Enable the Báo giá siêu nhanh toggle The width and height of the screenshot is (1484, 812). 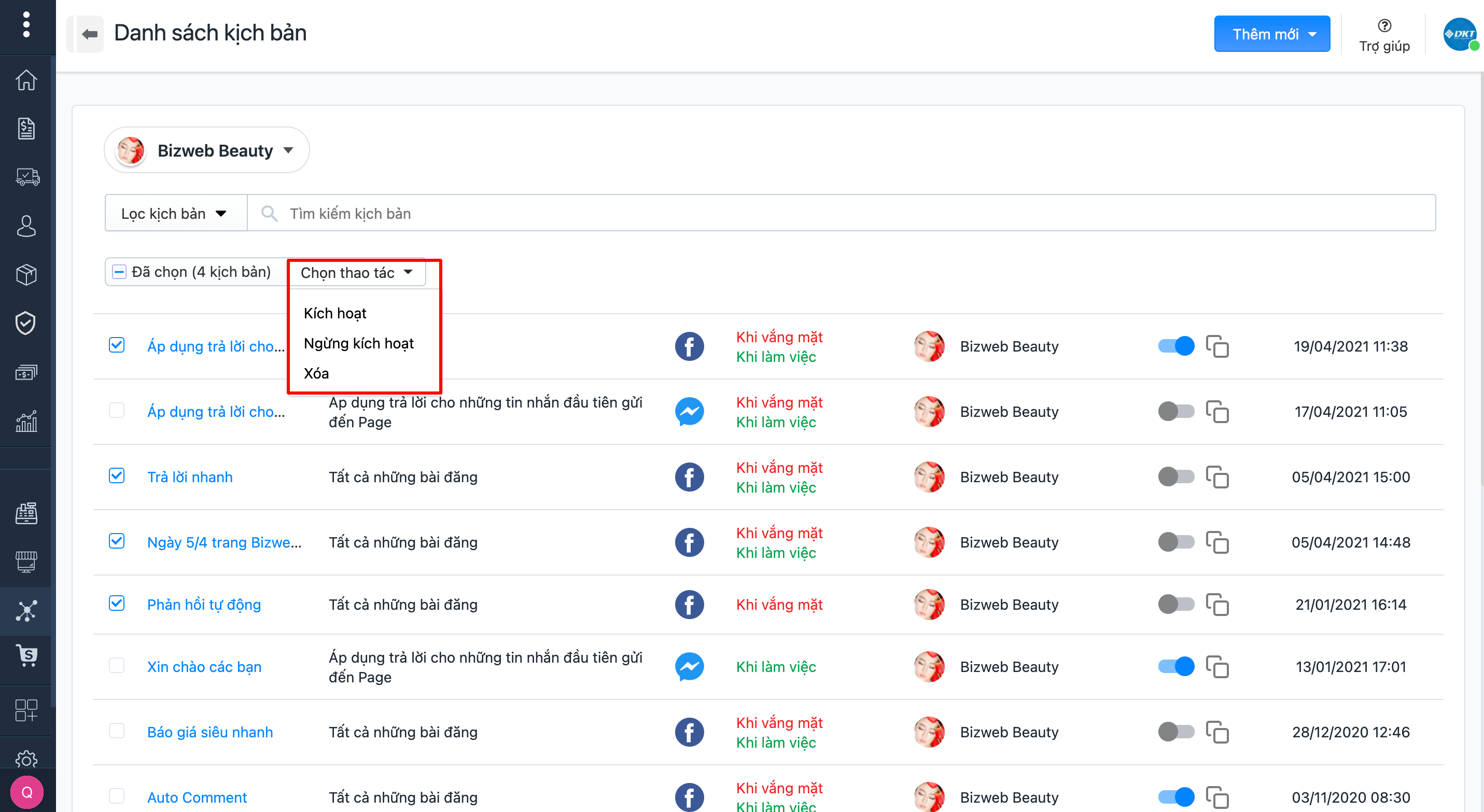pos(1176,732)
